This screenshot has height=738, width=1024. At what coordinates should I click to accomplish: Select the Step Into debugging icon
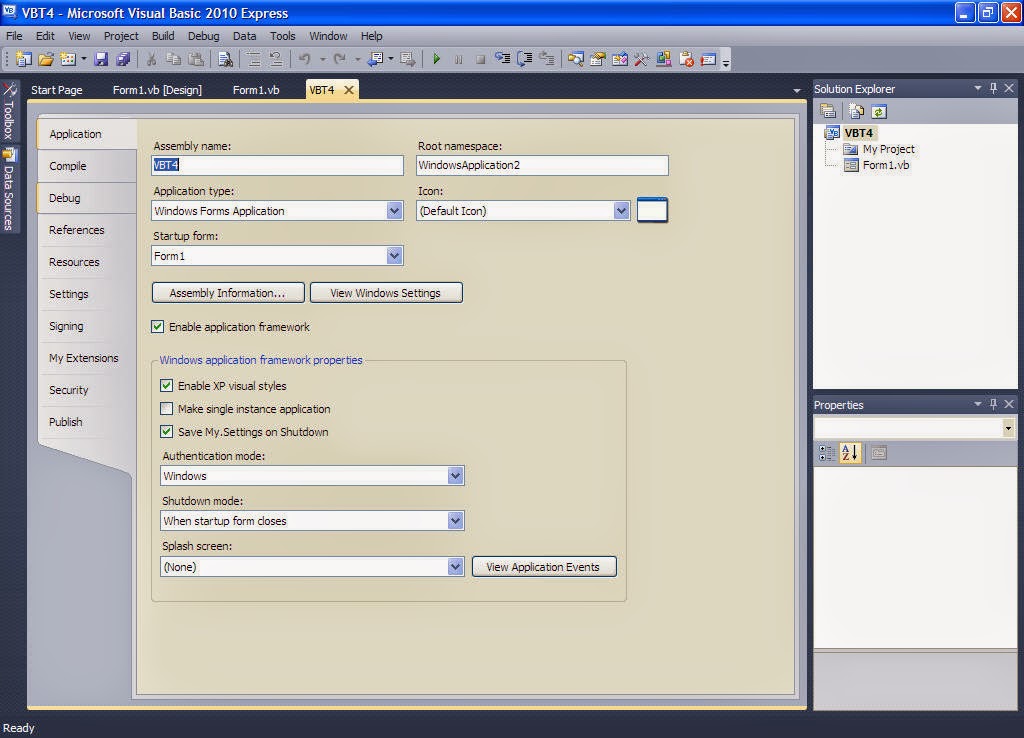(505, 58)
